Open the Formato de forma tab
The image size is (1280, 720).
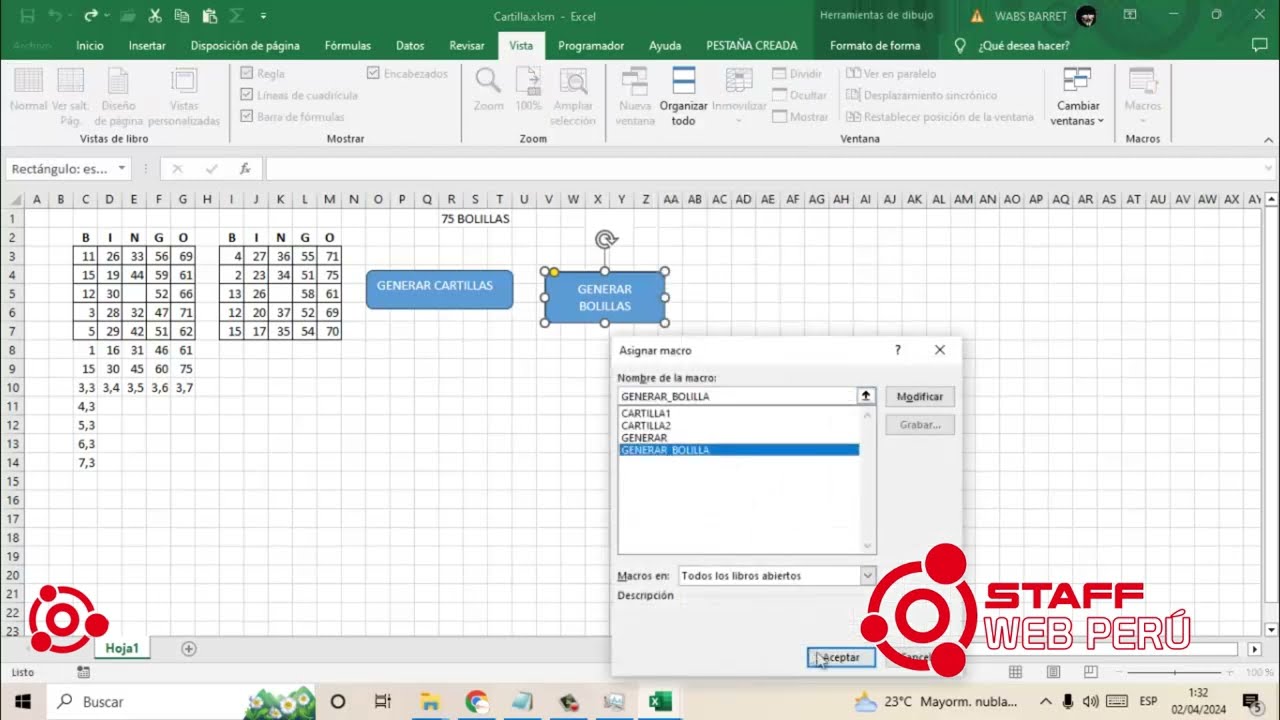875,46
